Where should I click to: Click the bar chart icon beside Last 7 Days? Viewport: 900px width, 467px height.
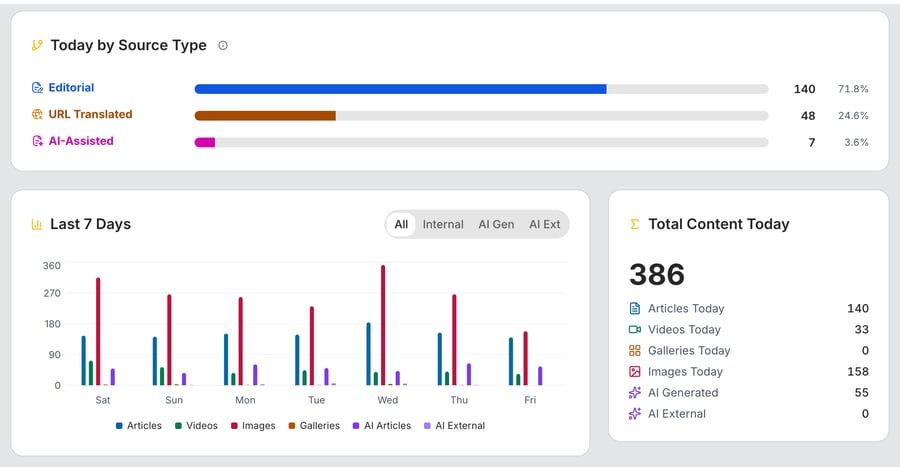[37, 224]
